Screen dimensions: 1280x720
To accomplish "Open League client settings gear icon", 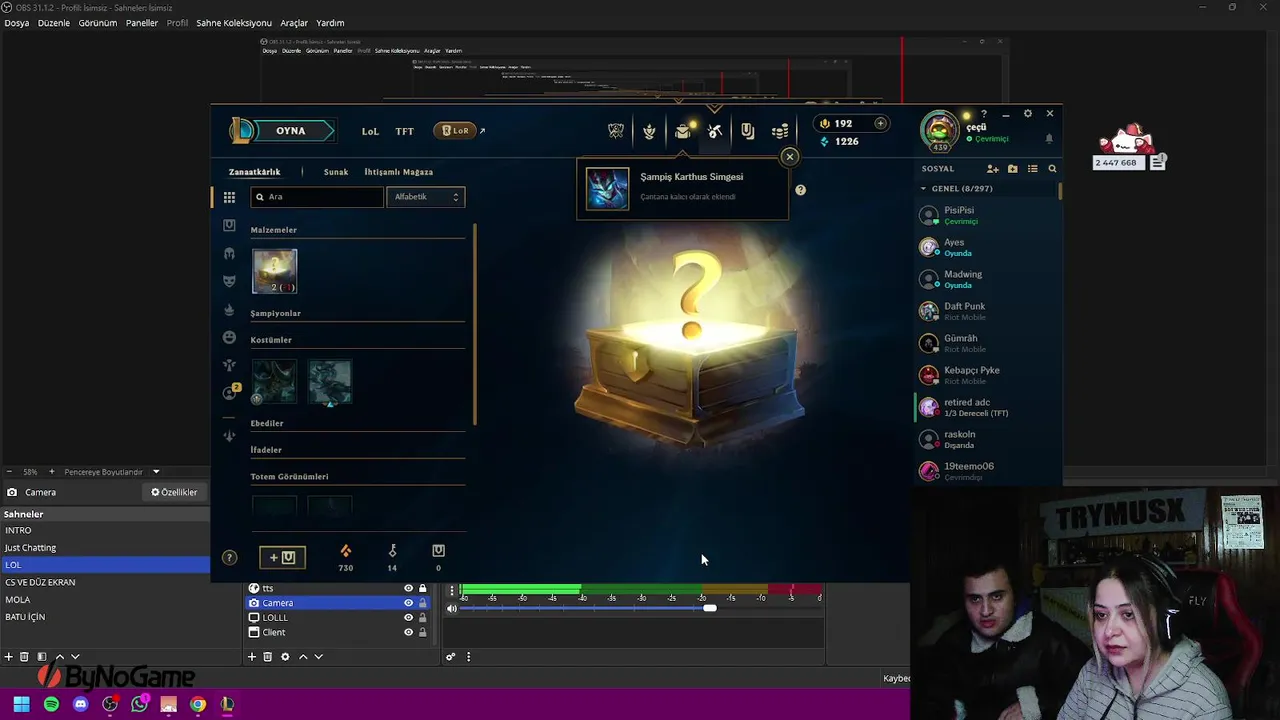I will tap(1027, 114).
